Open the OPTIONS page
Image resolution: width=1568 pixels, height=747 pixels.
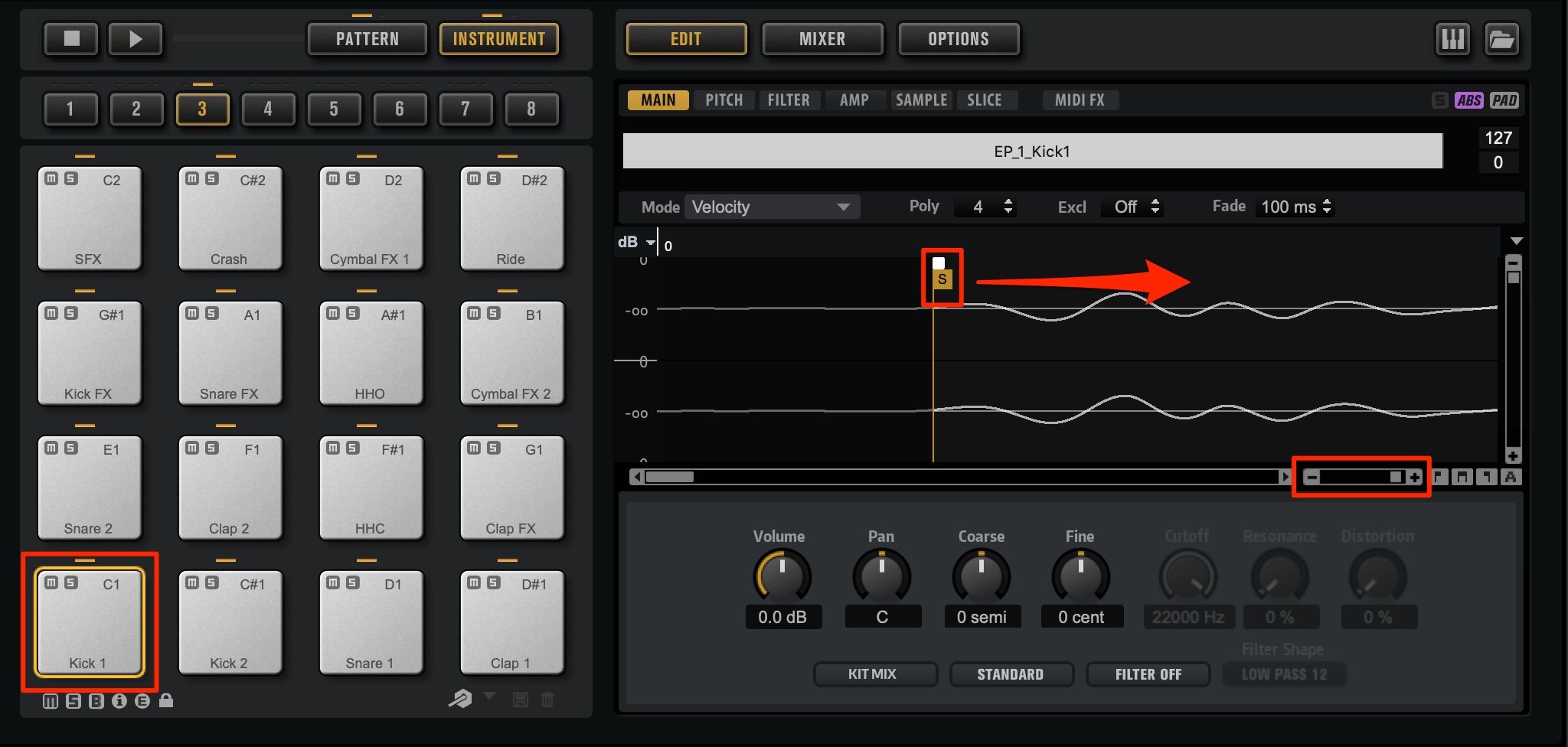[959, 39]
